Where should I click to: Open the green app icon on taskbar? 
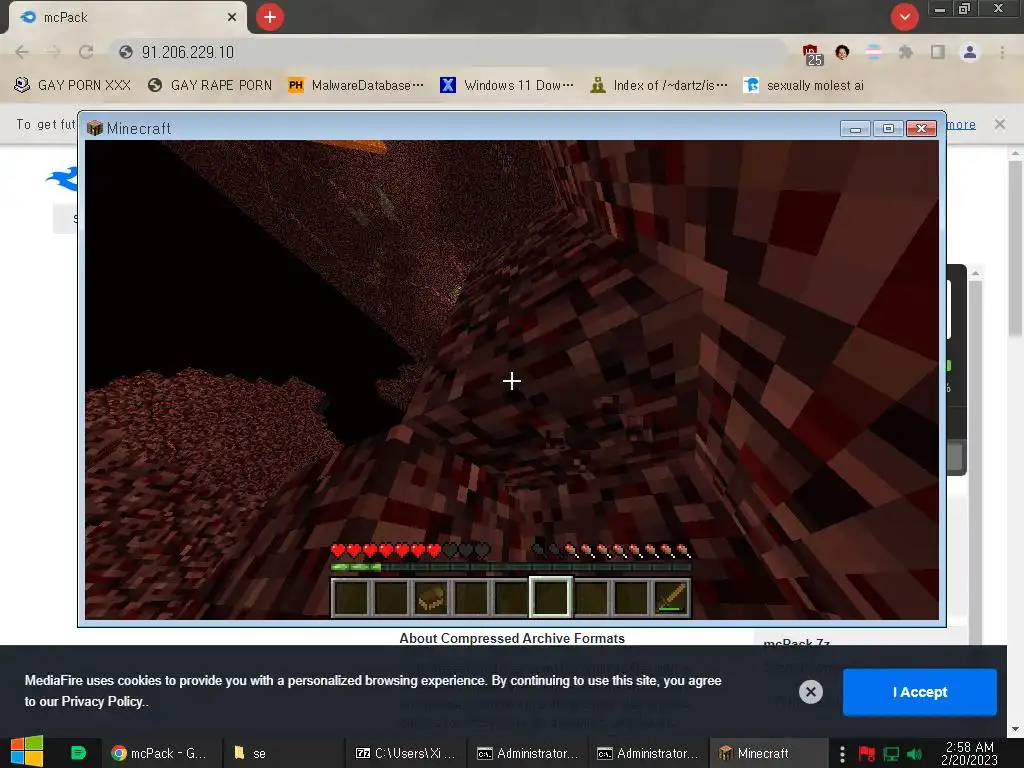click(x=78, y=753)
